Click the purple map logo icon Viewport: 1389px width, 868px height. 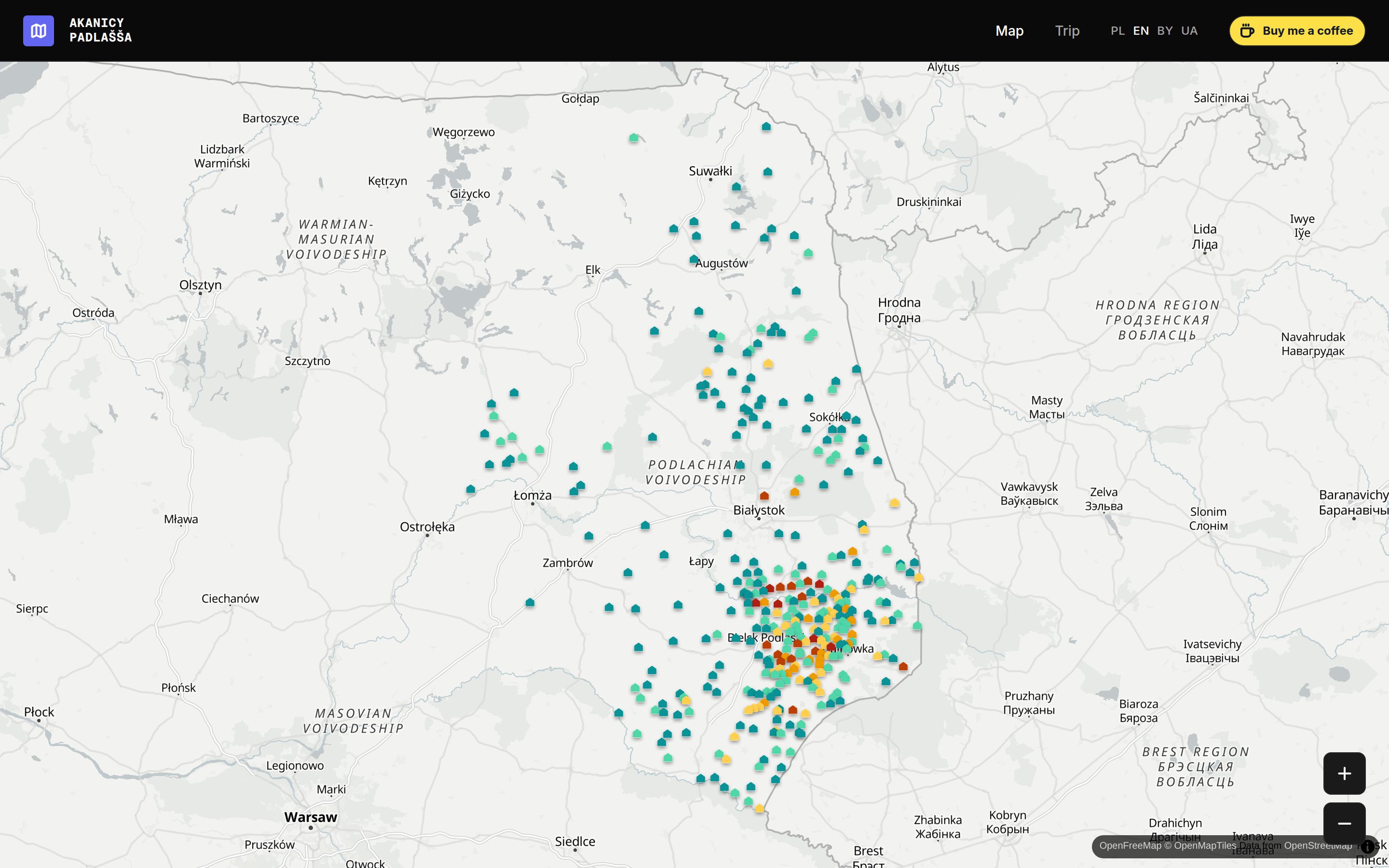click(x=39, y=30)
